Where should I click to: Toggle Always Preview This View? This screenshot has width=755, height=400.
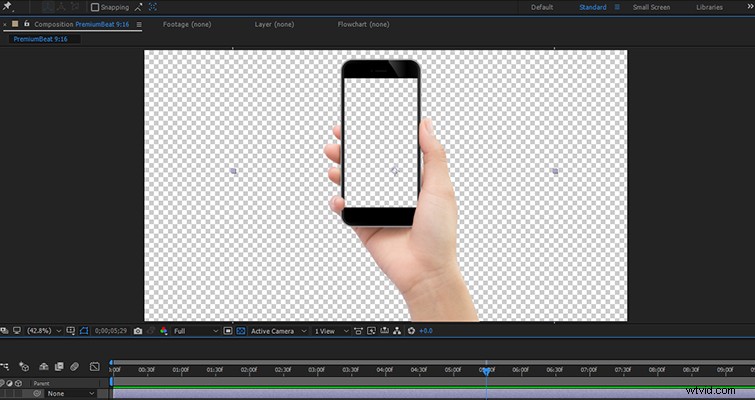pos(4,331)
